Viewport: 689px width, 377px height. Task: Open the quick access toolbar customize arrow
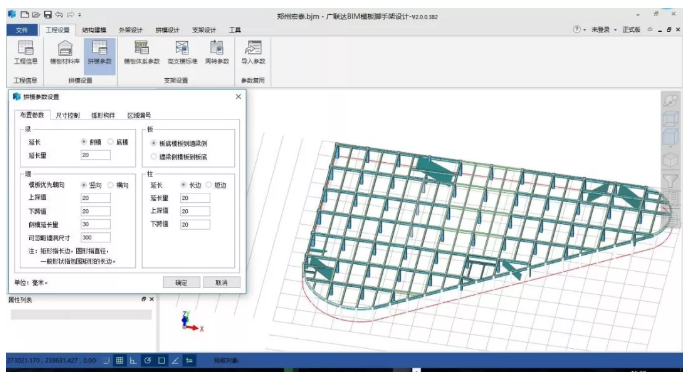[80, 15]
